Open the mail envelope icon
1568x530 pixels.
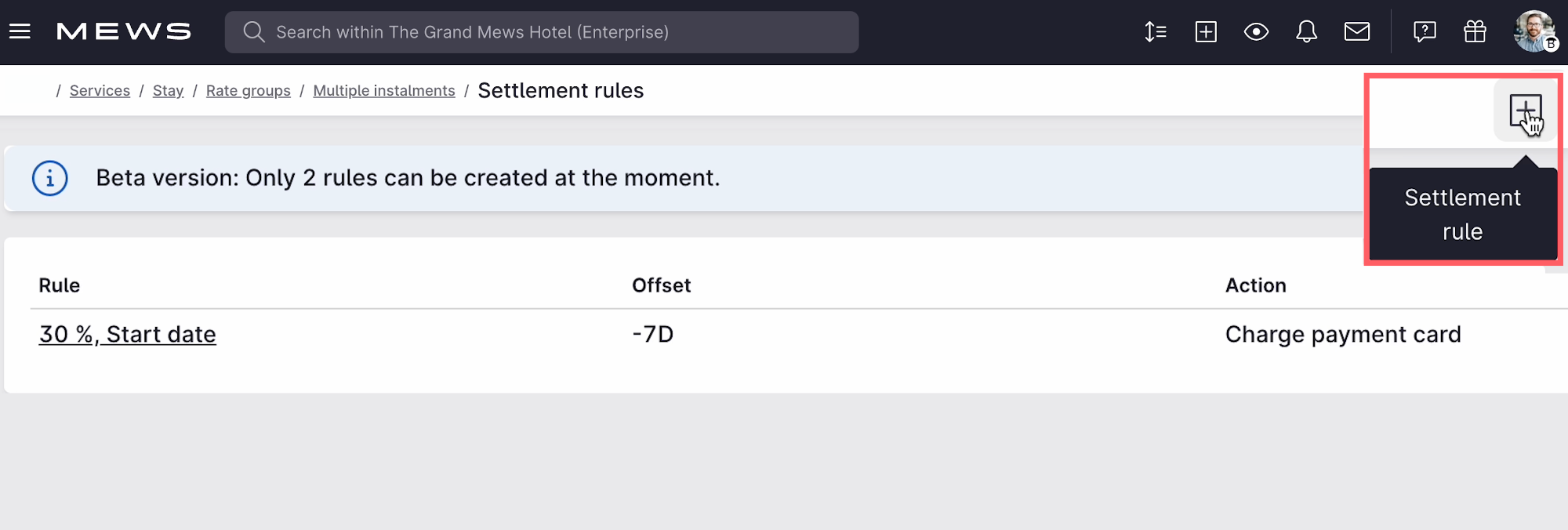[x=1357, y=31]
